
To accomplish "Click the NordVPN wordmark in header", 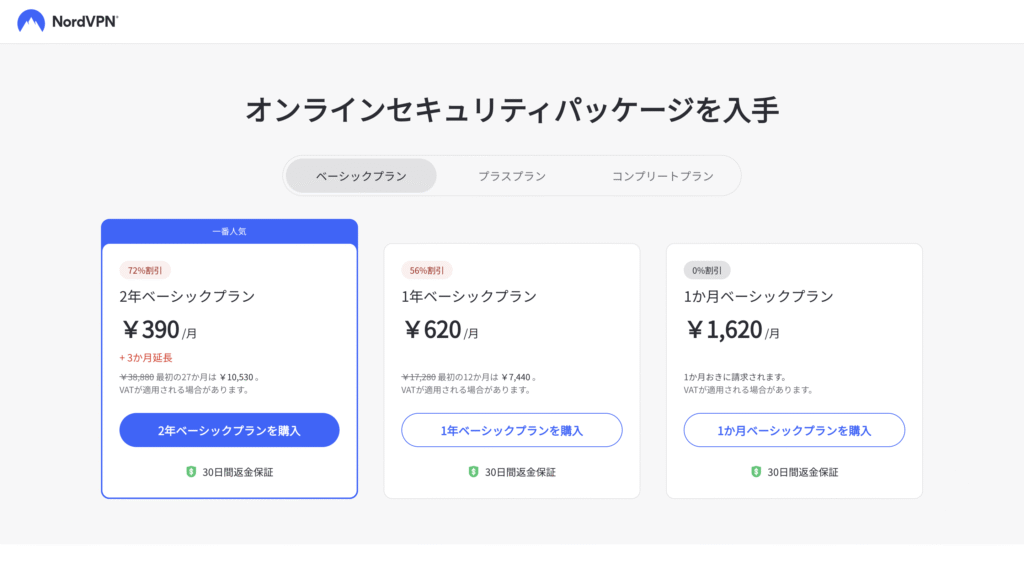I will [x=85, y=22].
